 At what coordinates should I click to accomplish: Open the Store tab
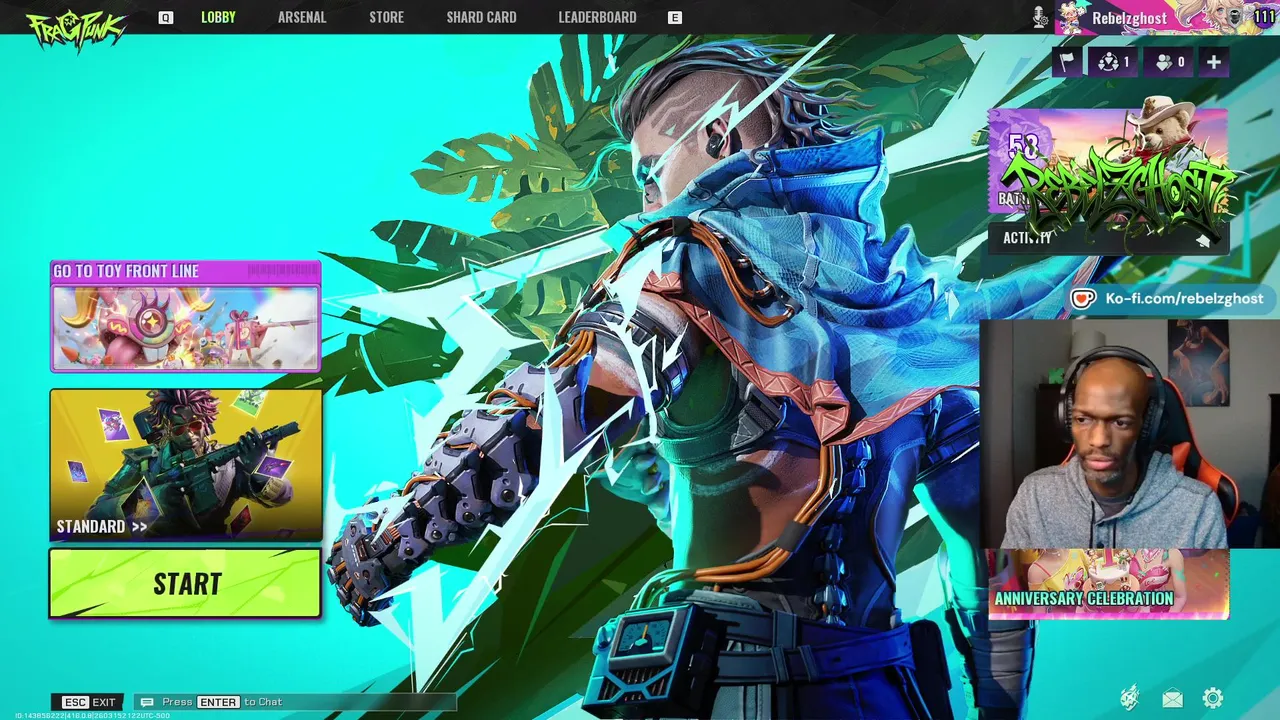point(386,17)
